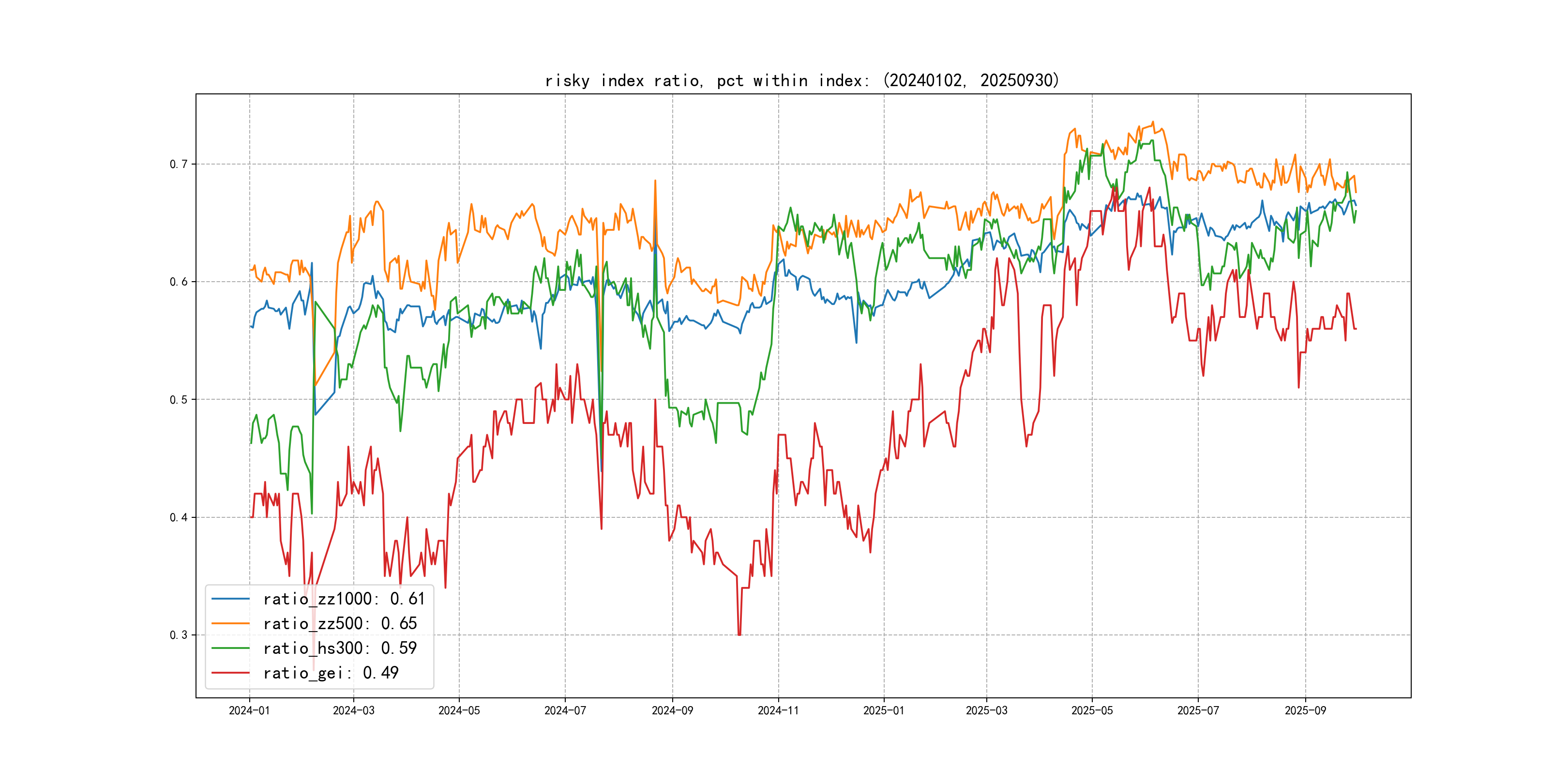Click the ratio_hs300 legend label
This screenshot has width=1568, height=784.
340,648
